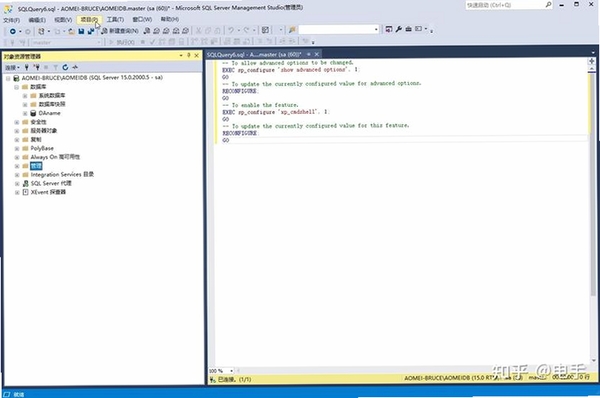Select the 复制 folder in tree
Screen dimensions: 600x398
click(36, 140)
